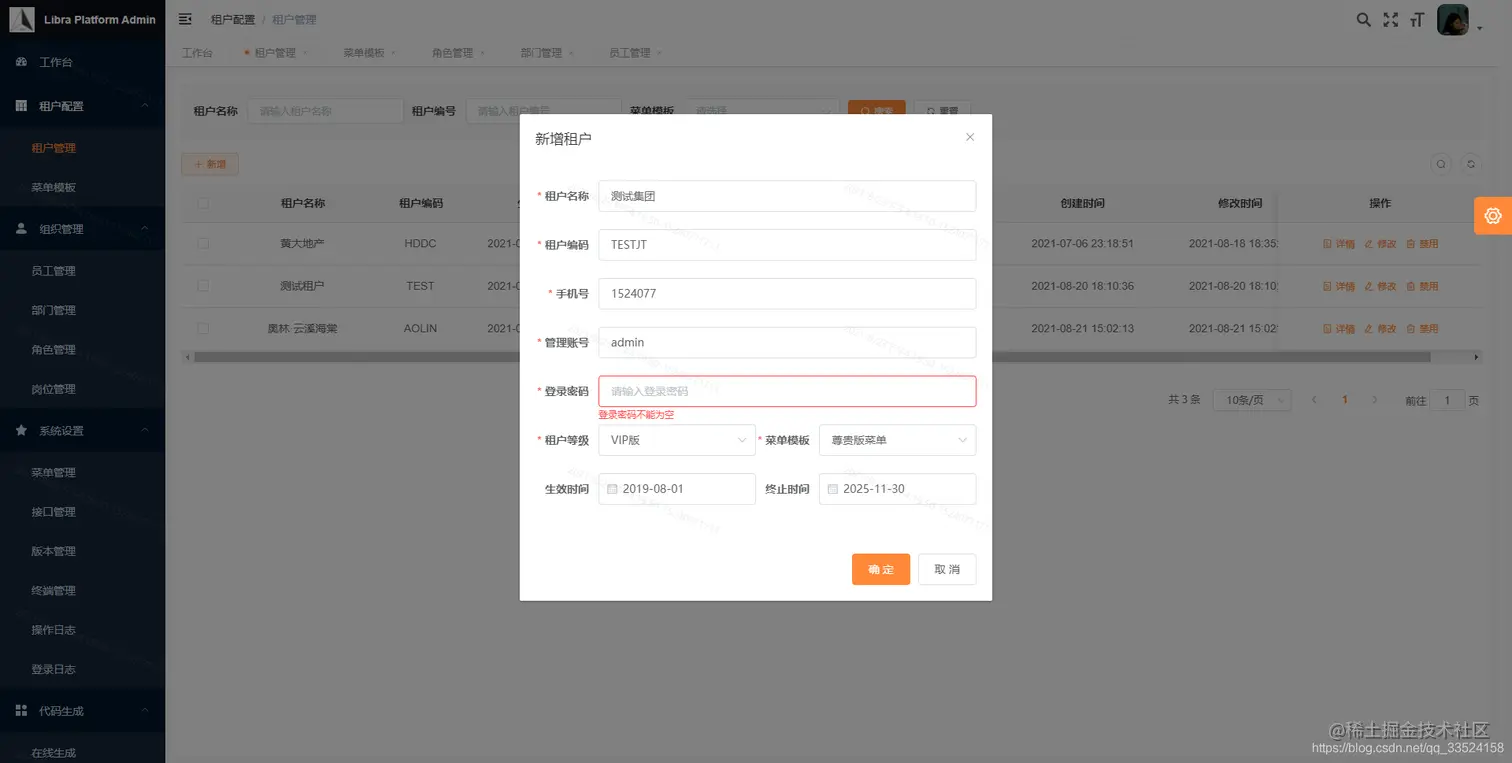This screenshot has height=763, width=1512.
Task: Collapse the 租户配置 sidebar group chevron
Action: (x=144, y=105)
